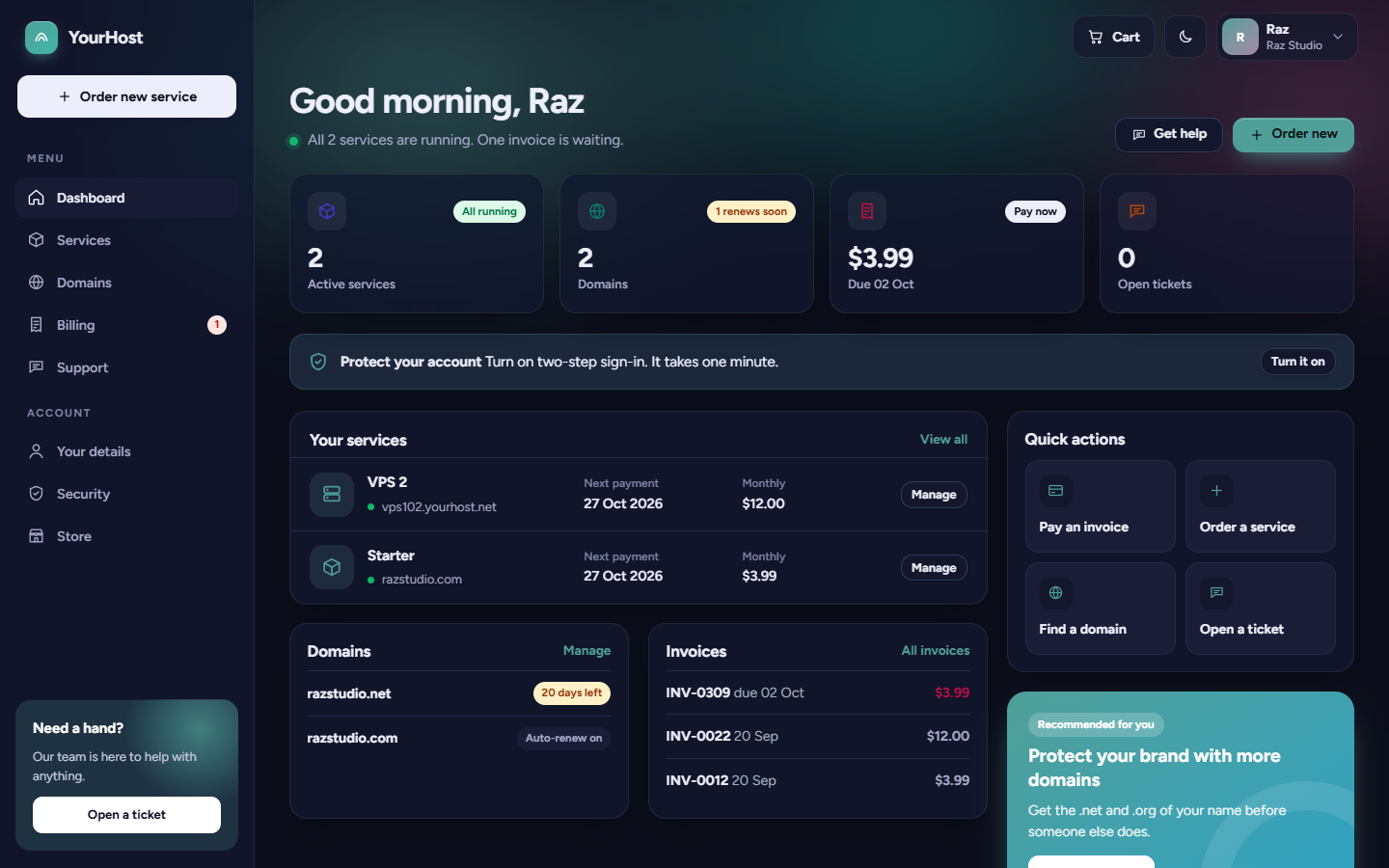Click Domains card globe icon
Screen dimensions: 1389x868
point(597,211)
